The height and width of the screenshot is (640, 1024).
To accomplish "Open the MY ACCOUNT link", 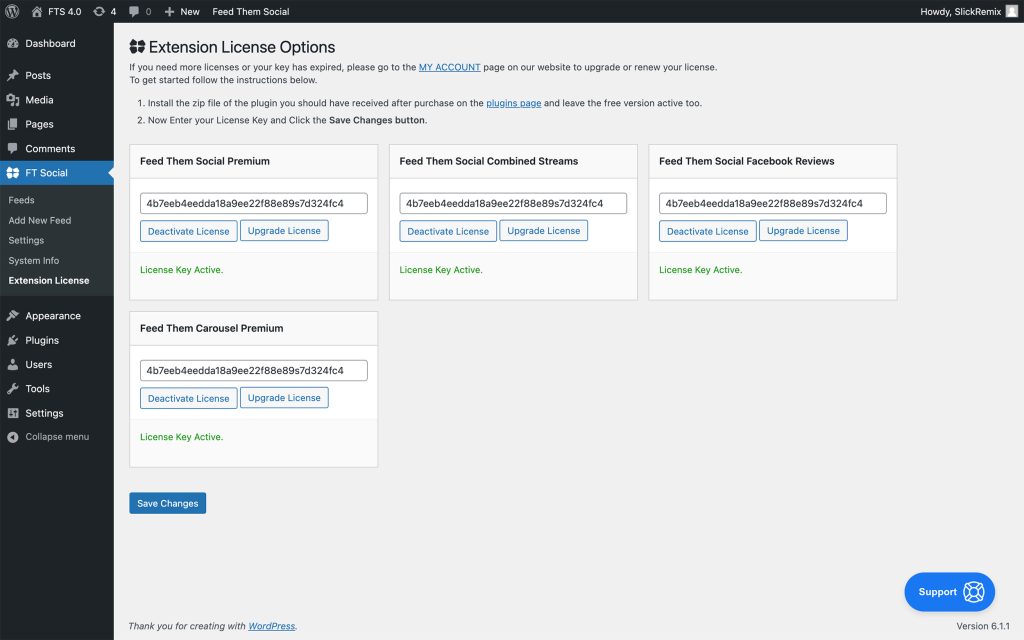I will point(449,67).
